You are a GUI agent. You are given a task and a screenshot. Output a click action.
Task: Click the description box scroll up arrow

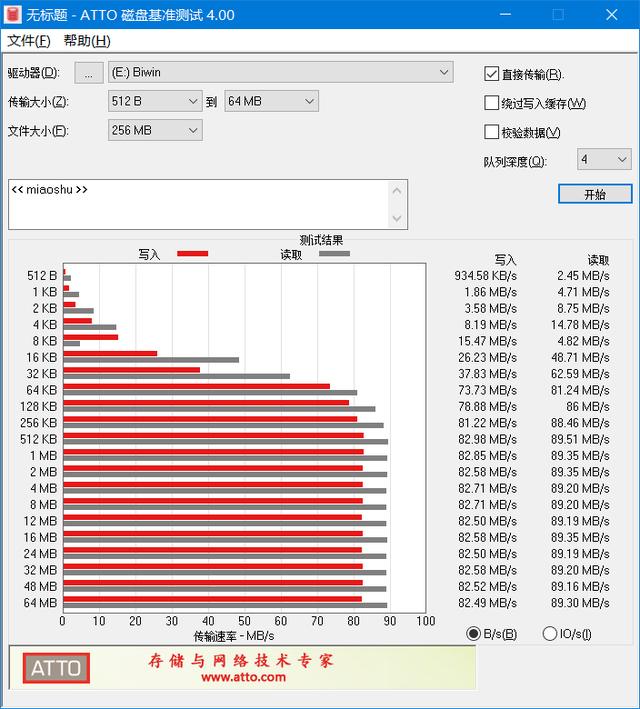397,191
